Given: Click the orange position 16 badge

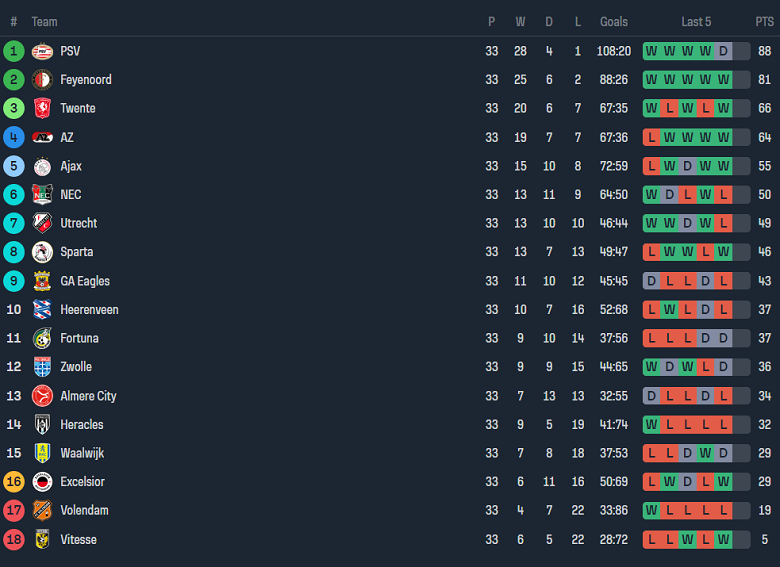Looking at the screenshot, I should pos(14,482).
